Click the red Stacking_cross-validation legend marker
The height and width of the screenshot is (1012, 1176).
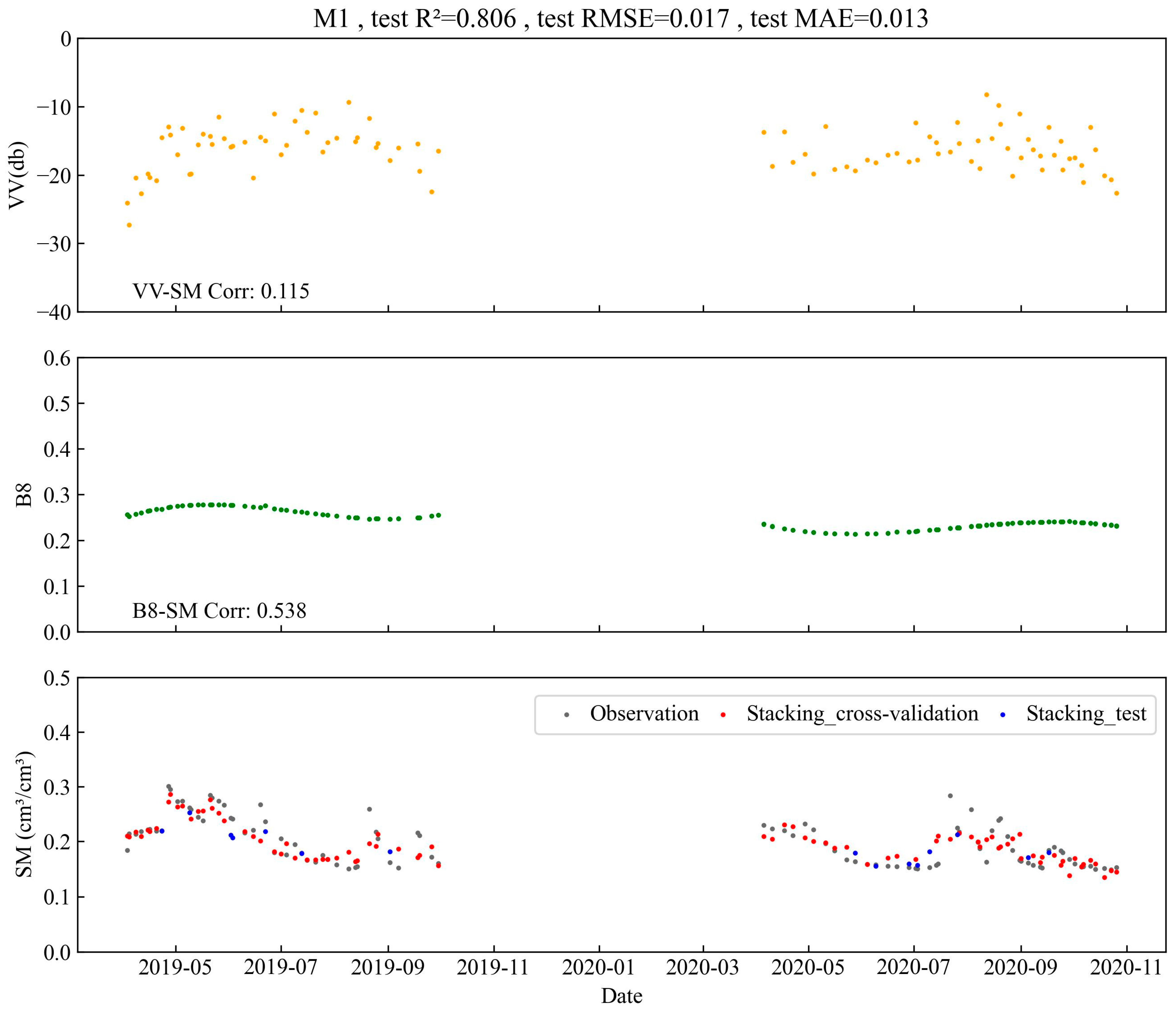coord(723,715)
